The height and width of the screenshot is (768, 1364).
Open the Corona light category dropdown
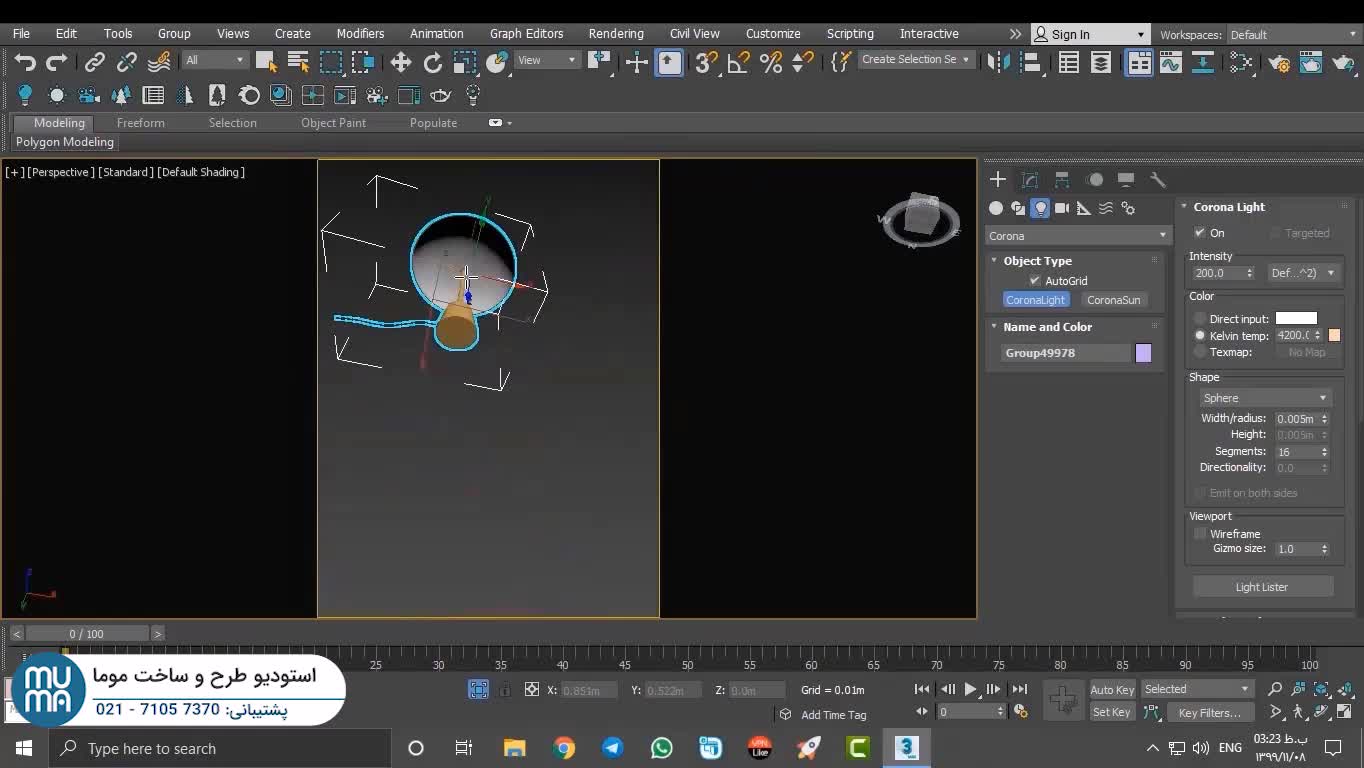[1077, 236]
